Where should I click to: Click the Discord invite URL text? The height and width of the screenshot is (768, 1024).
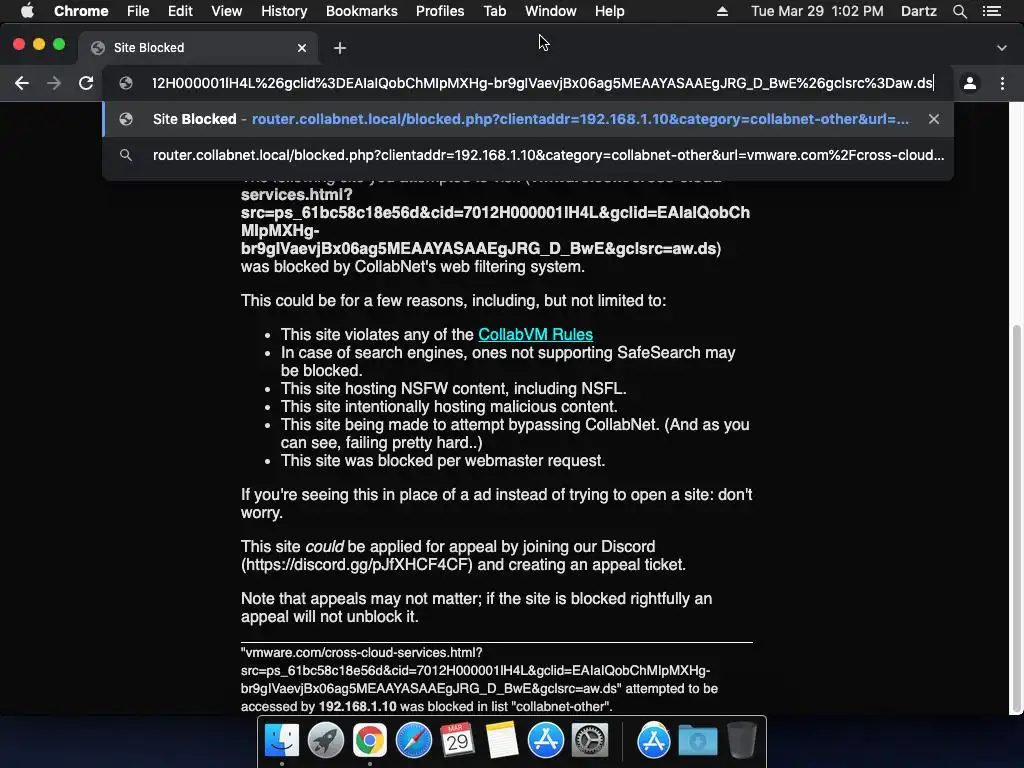coord(357,564)
